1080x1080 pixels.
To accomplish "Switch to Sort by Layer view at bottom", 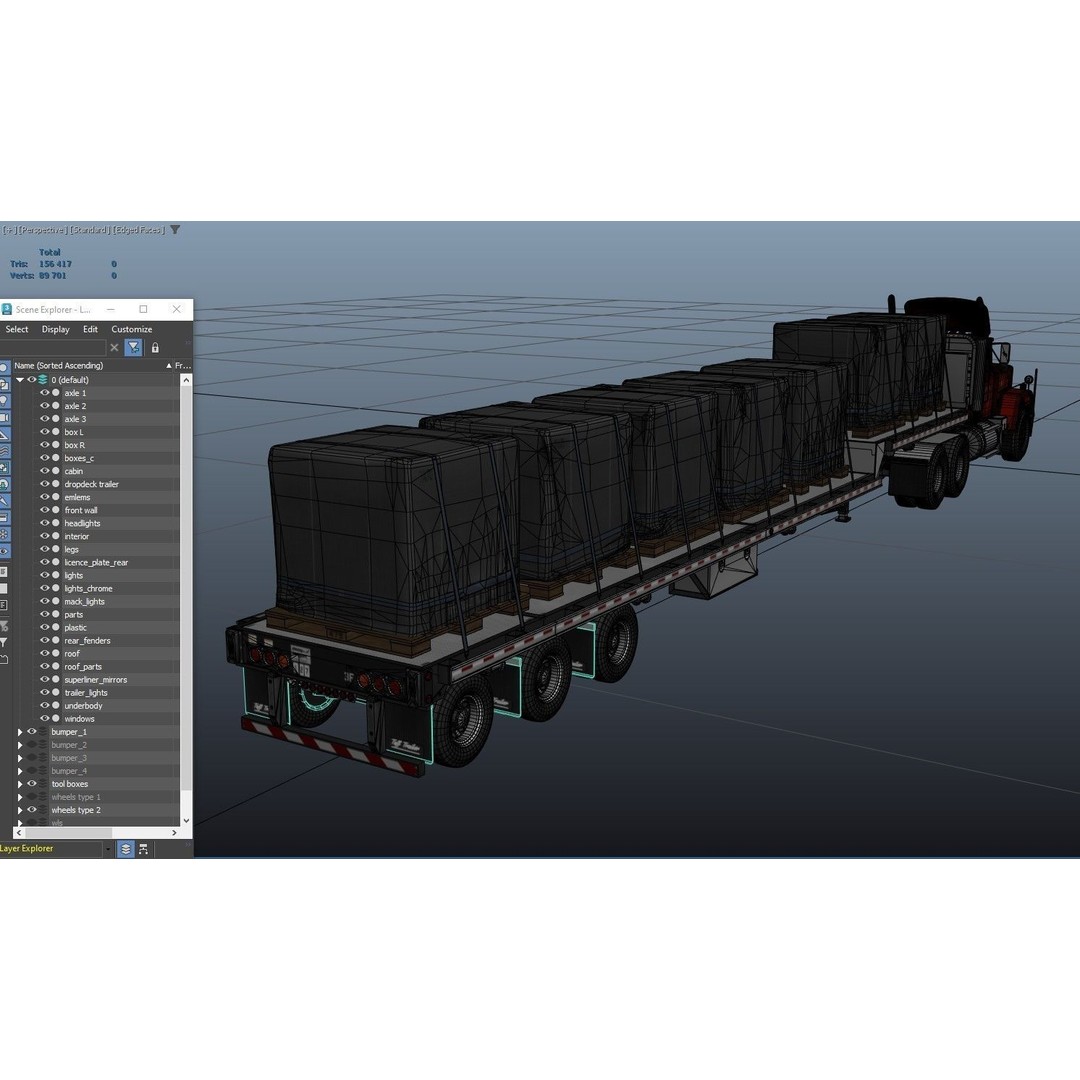I will pos(125,848).
